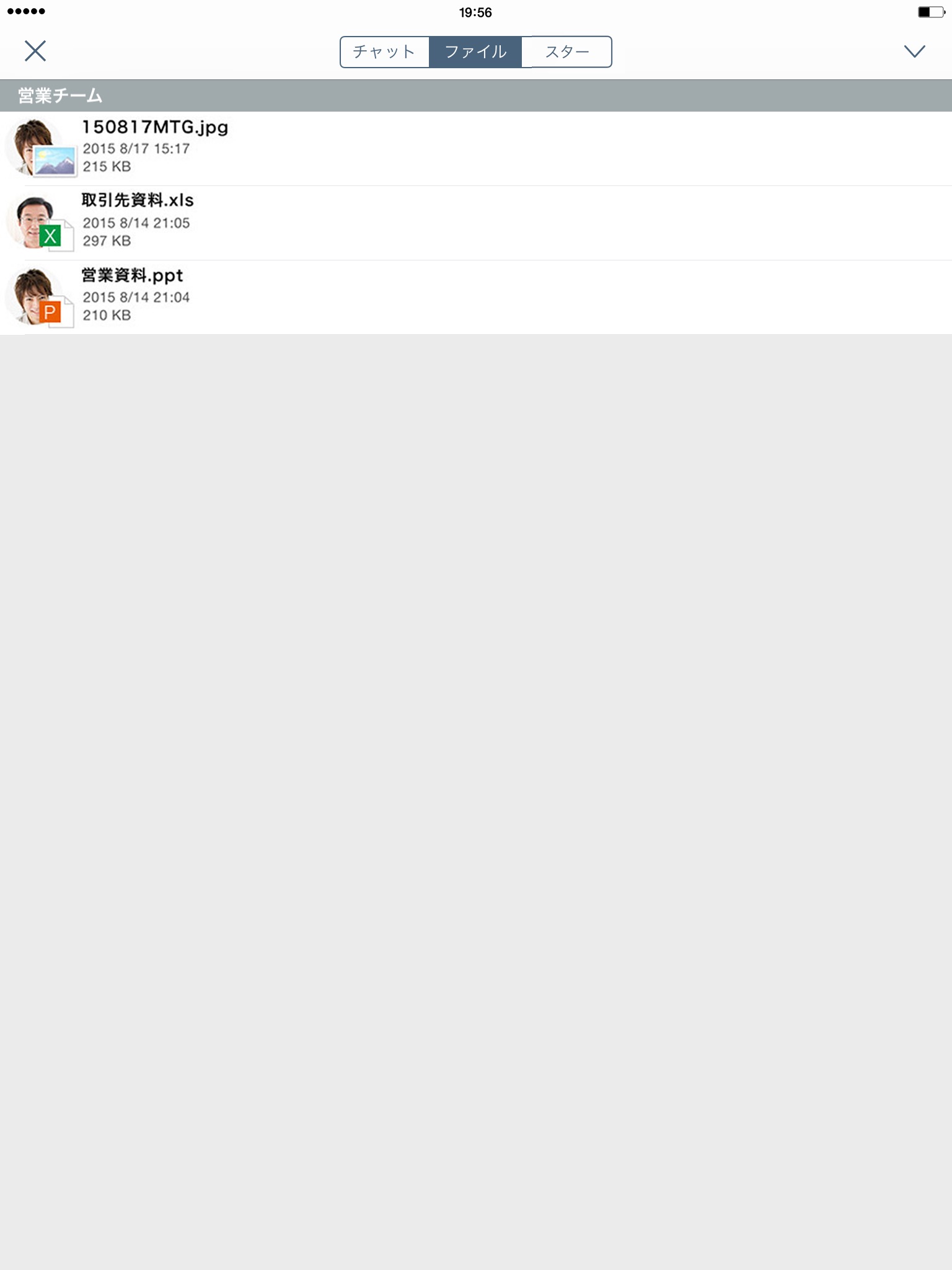The width and height of the screenshot is (952, 1270).
Task: Tap the image file icon for 150817MTG.jpg
Action: point(55,161)
